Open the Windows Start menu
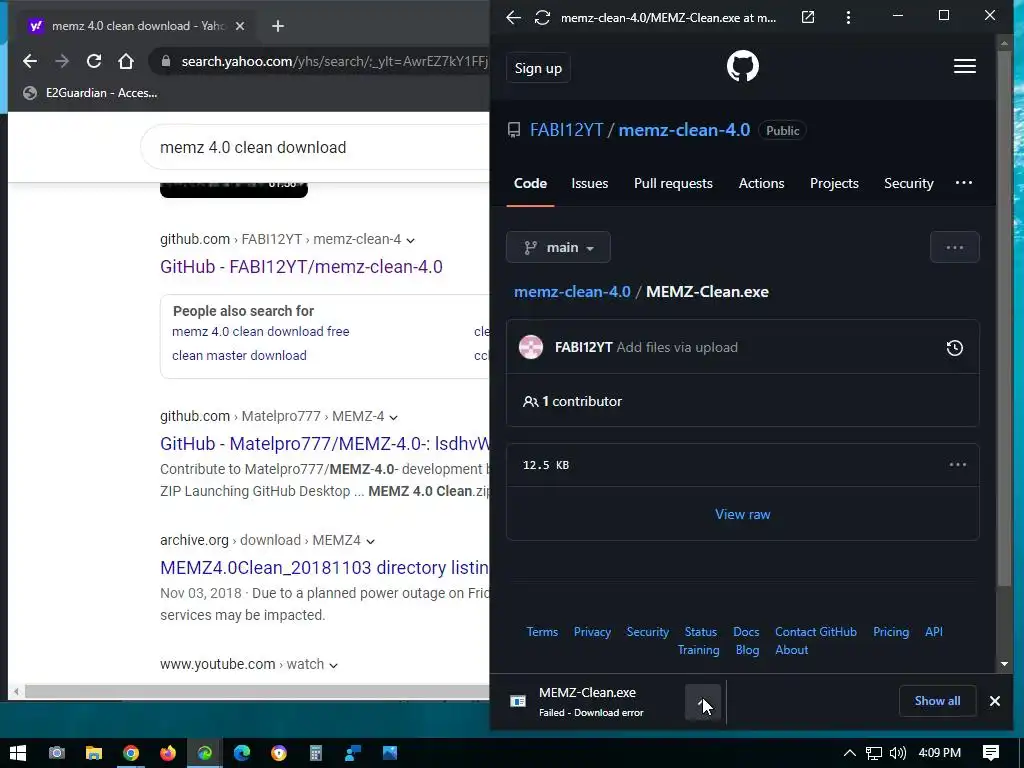1024x768 pixels. (18, 753)
